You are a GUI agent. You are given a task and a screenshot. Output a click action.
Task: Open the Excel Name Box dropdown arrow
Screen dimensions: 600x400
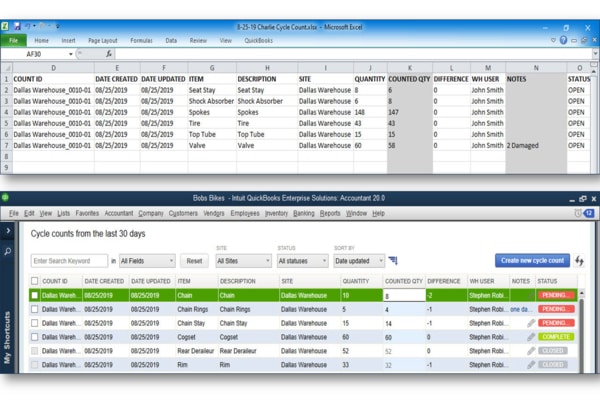click(71, 54)
